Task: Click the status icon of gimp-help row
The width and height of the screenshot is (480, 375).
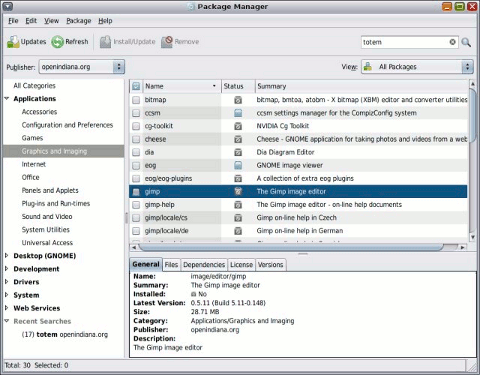Action: tap(238, 205)
